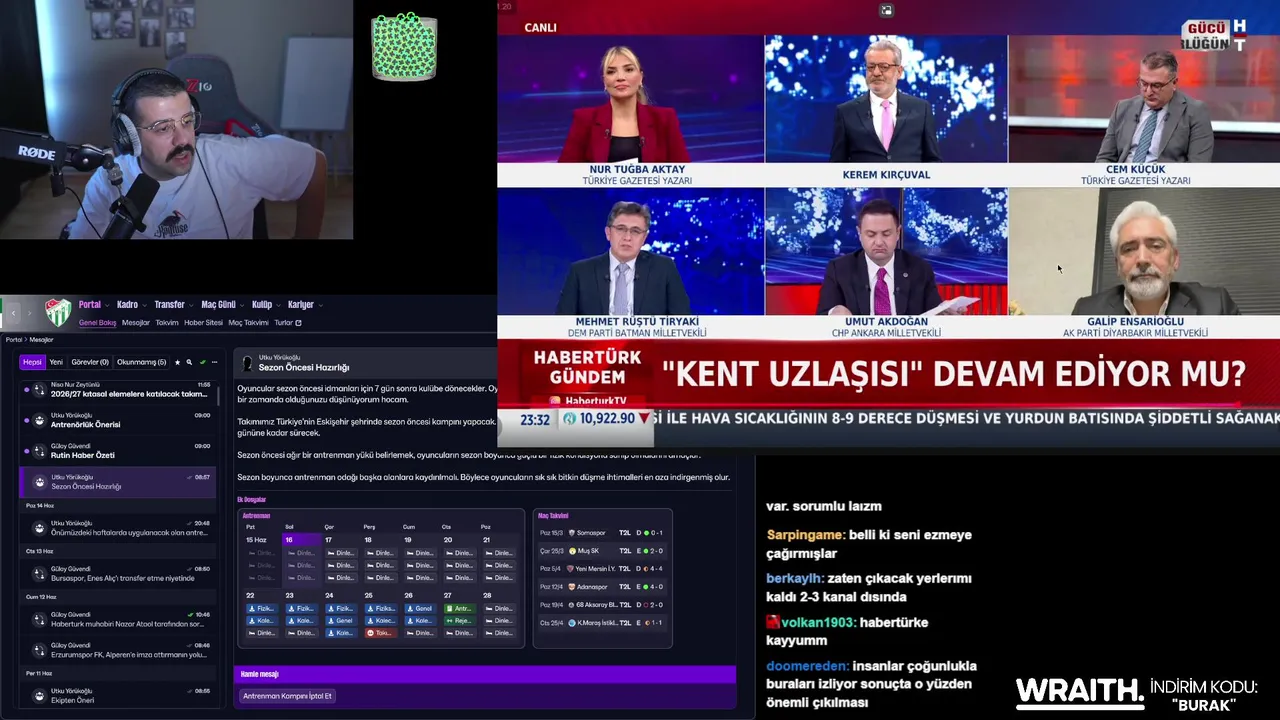Click the streamer webcam feed
Viewport: 1280px width, 720px height.
pyautogui.click(x=176, y=120)
